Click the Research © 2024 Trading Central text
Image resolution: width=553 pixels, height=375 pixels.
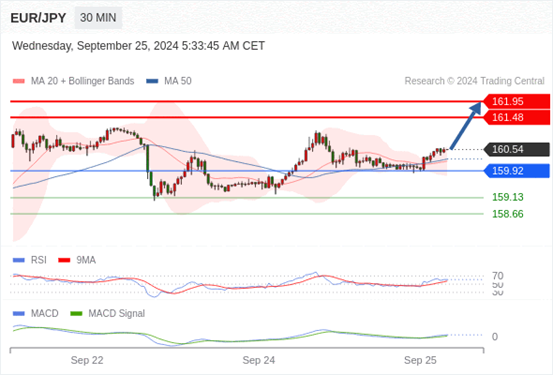(x=474, y=81)
